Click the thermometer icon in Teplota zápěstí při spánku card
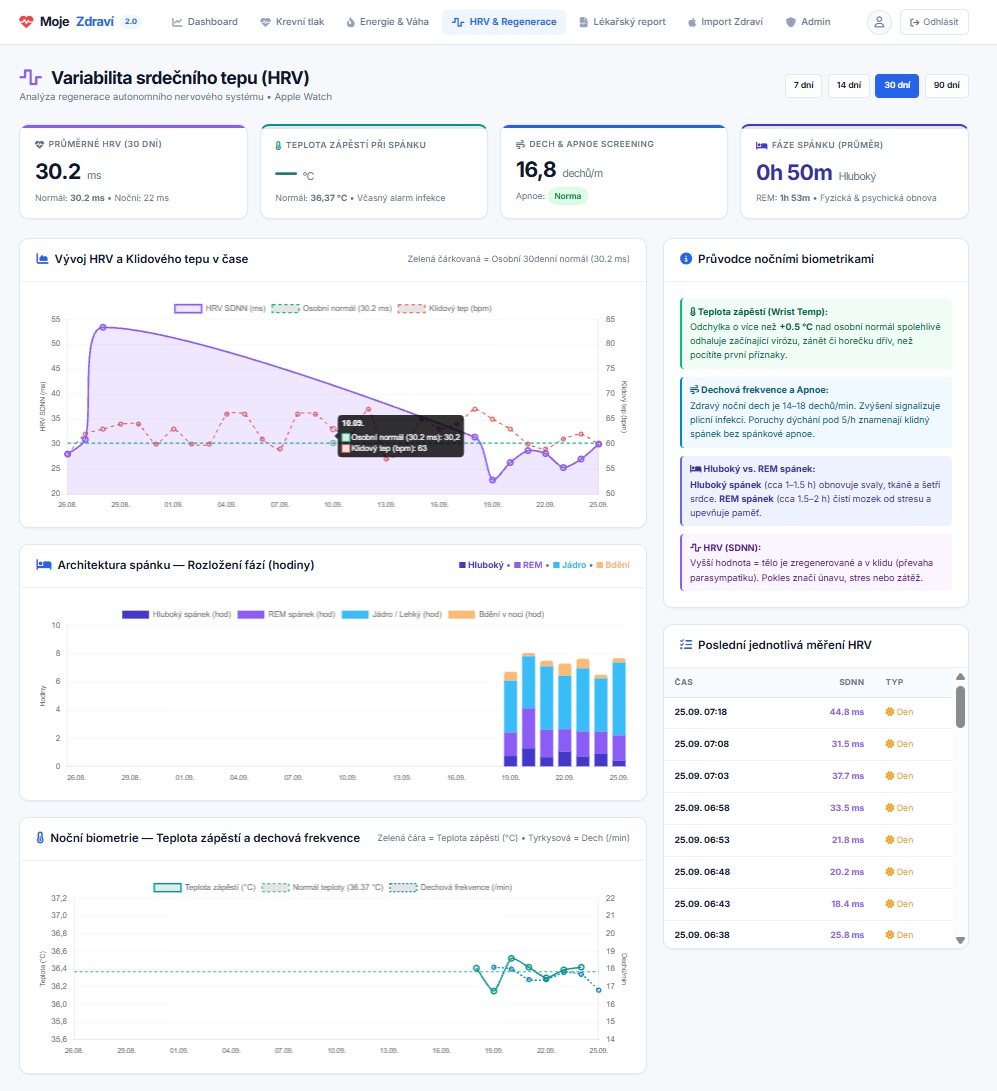The width and height of the screenshot is (997, 1091). (x=278, y=145)
